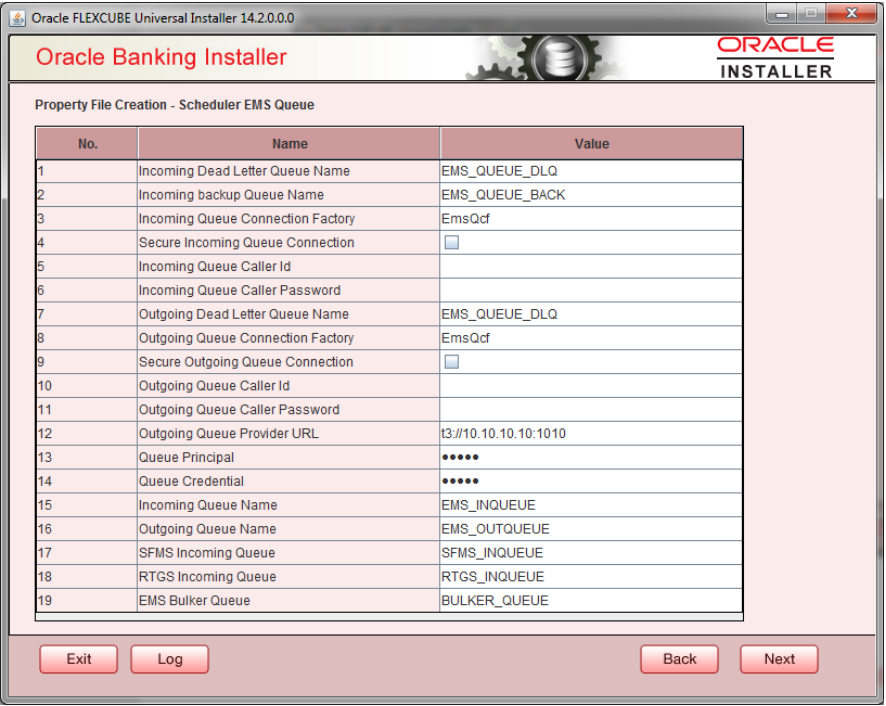
Task: Select the 'Outgoing Queue Caller Password' label
Action: pyautogui.click(x=239, y=410)
